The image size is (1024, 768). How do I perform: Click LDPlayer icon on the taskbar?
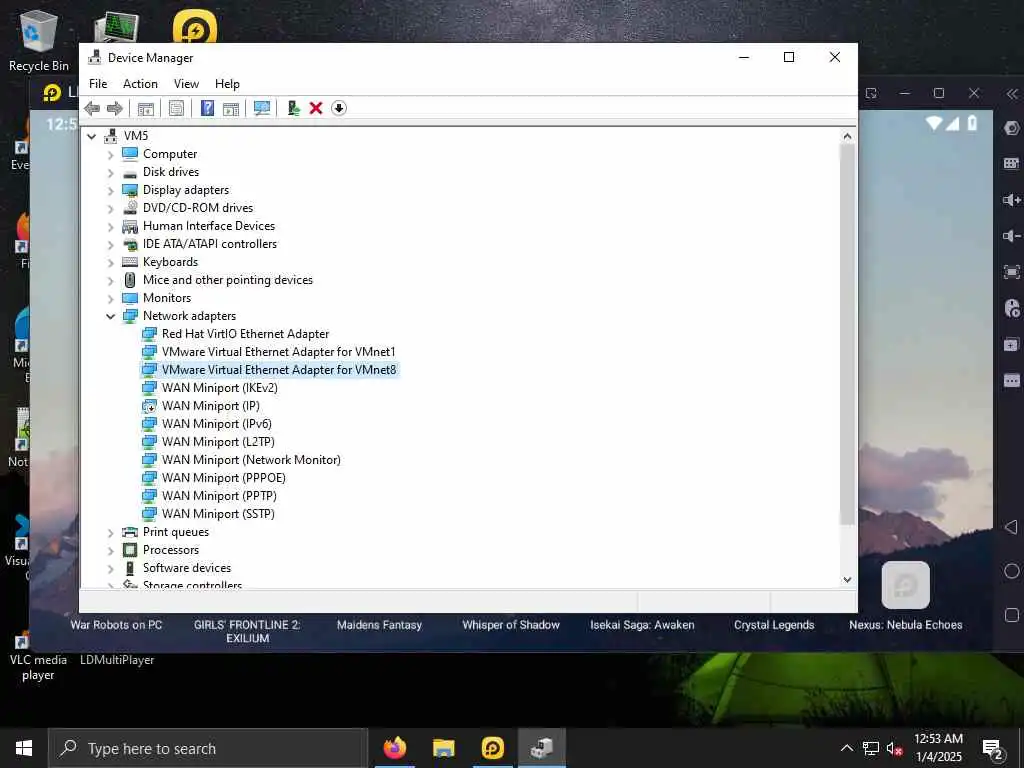click(492, 748)
